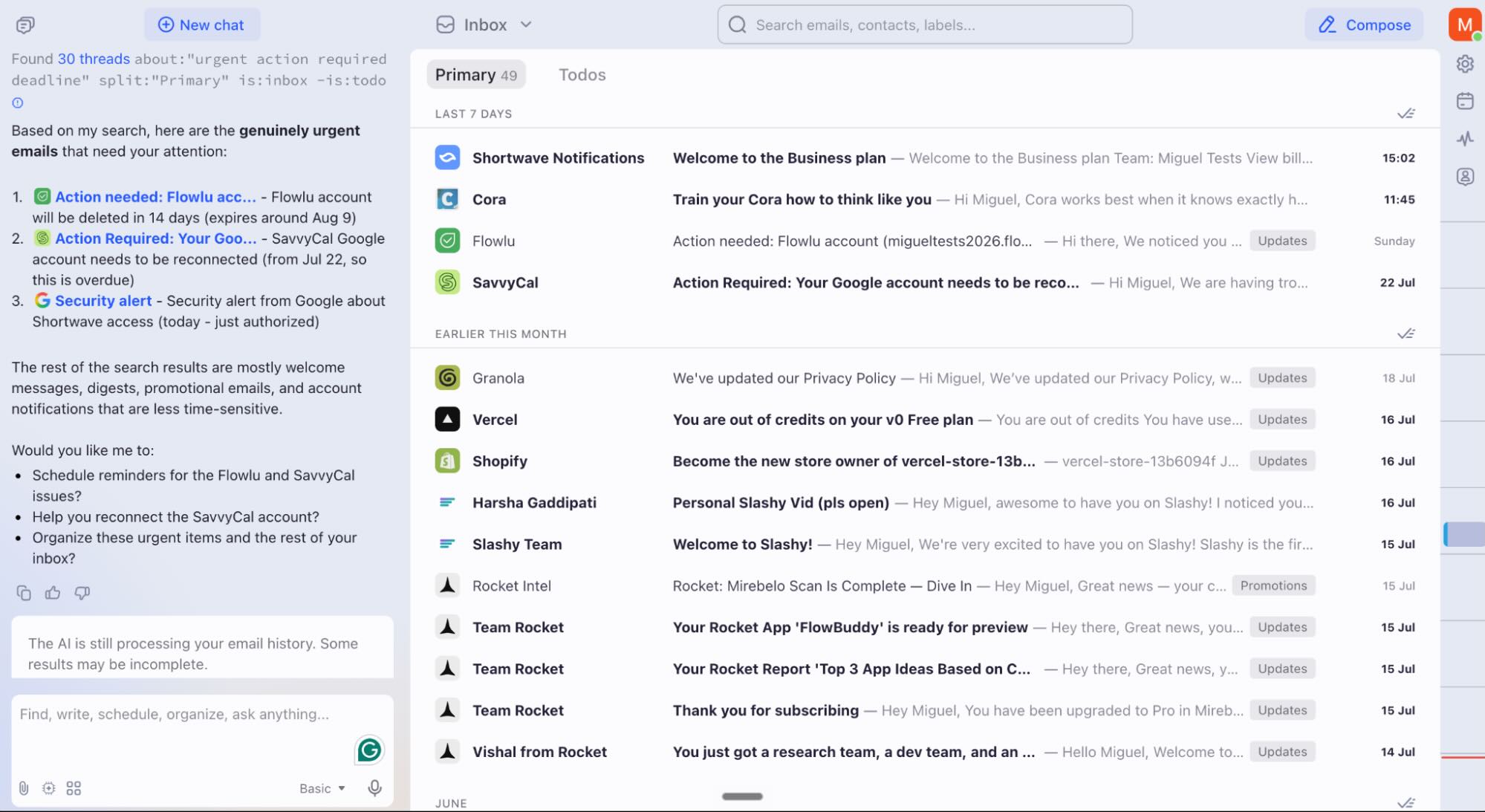
Task: Open Team Rocket 'FlowBuddy' preview email
Action: (925, 628)
